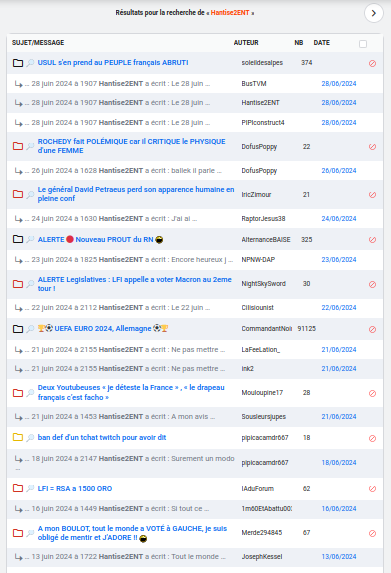Click magnifier icon beside UEFA EURO 2024

tap(30, 329)
